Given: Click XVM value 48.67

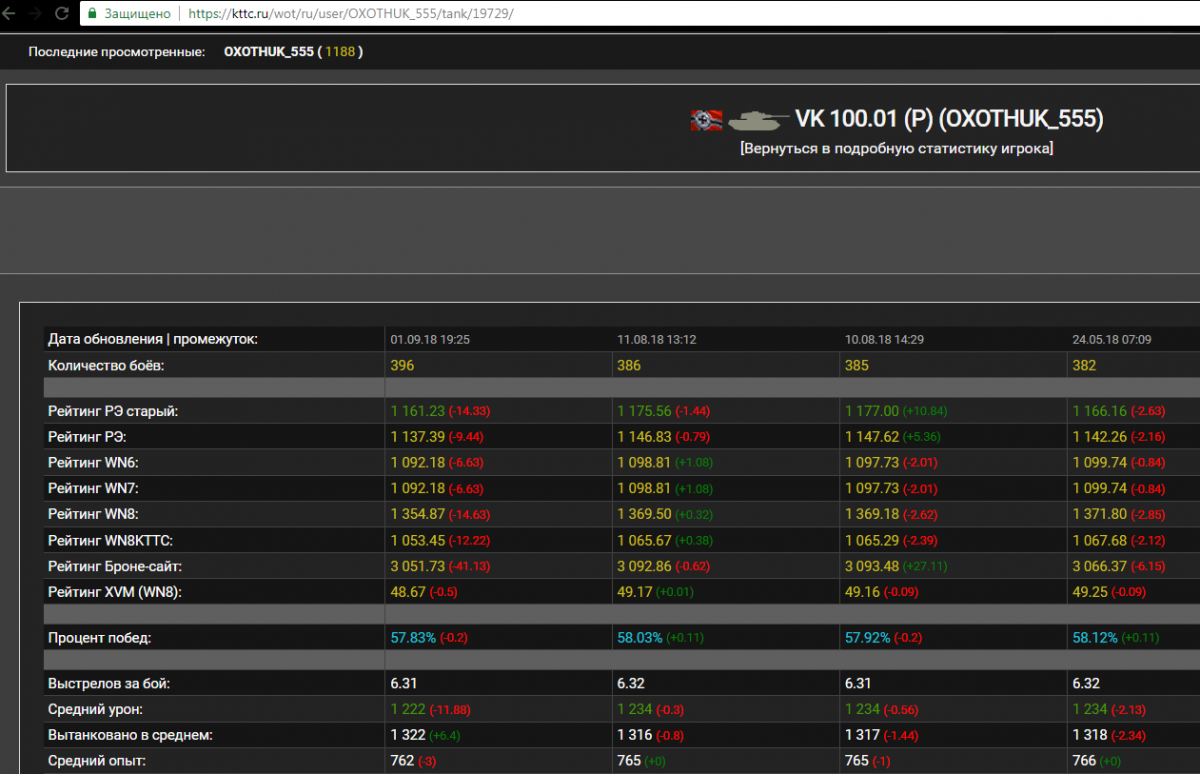Looking at the screenshot, I should tap(407, 592).
